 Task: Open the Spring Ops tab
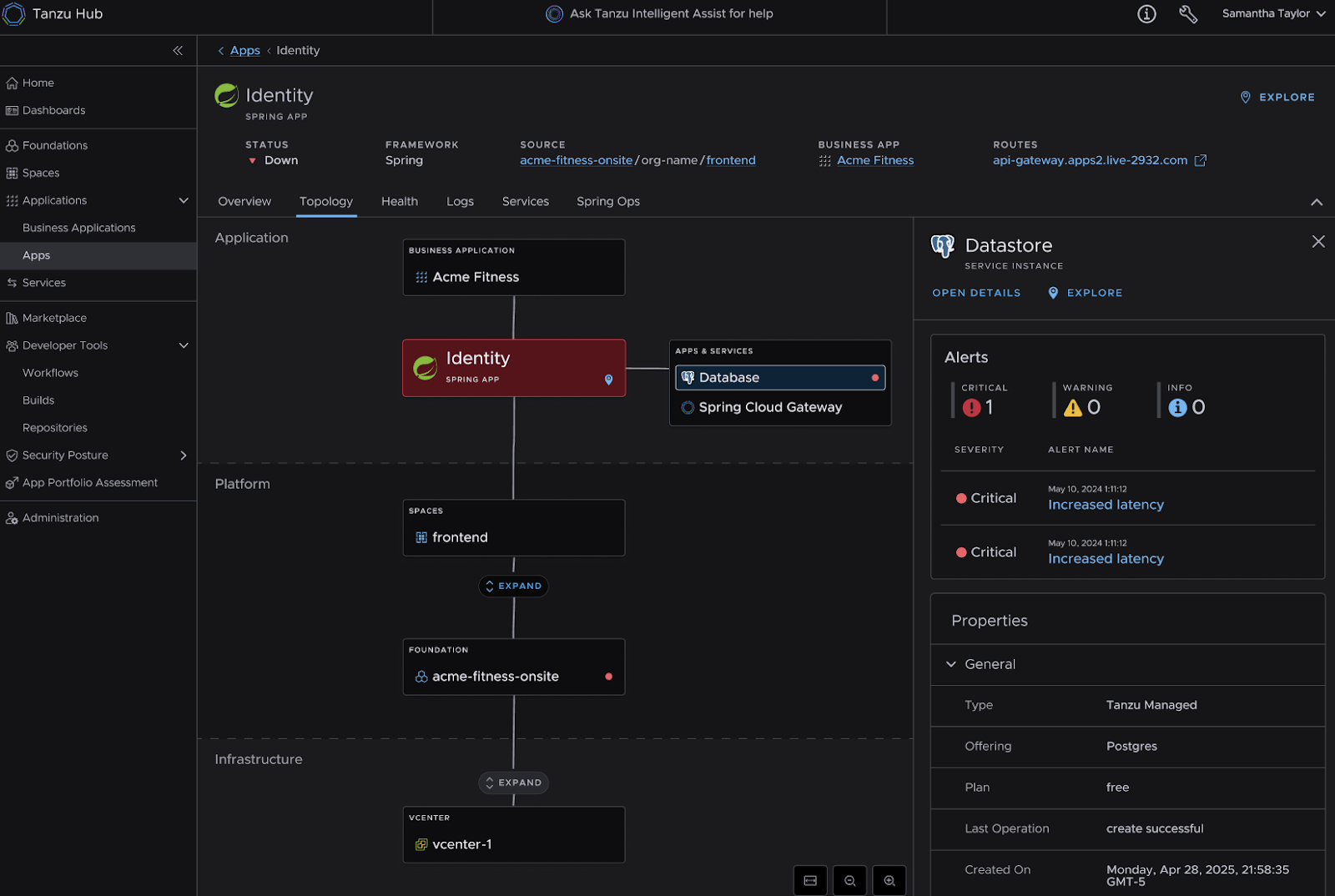[607, 201]
